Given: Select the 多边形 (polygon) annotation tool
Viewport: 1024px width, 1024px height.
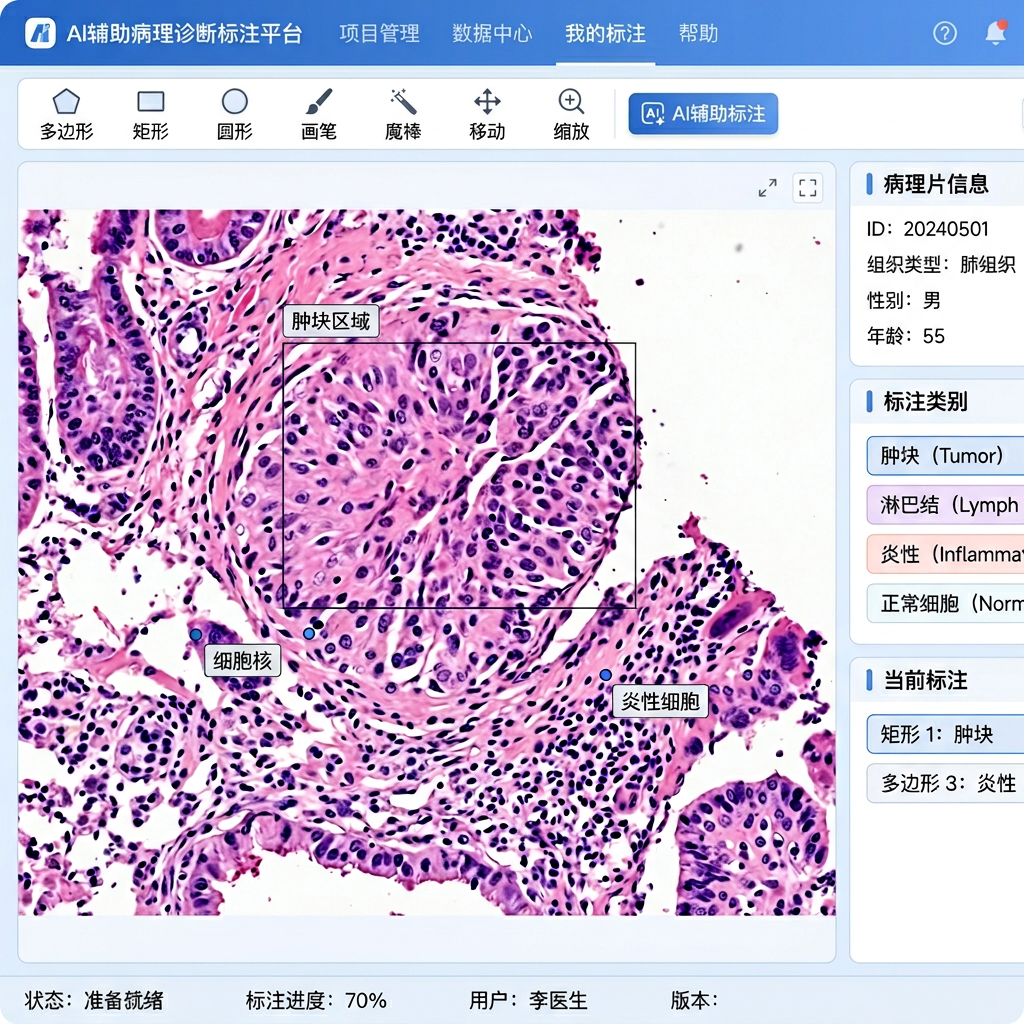Looking at the screenshot, I should coord(65,111).
